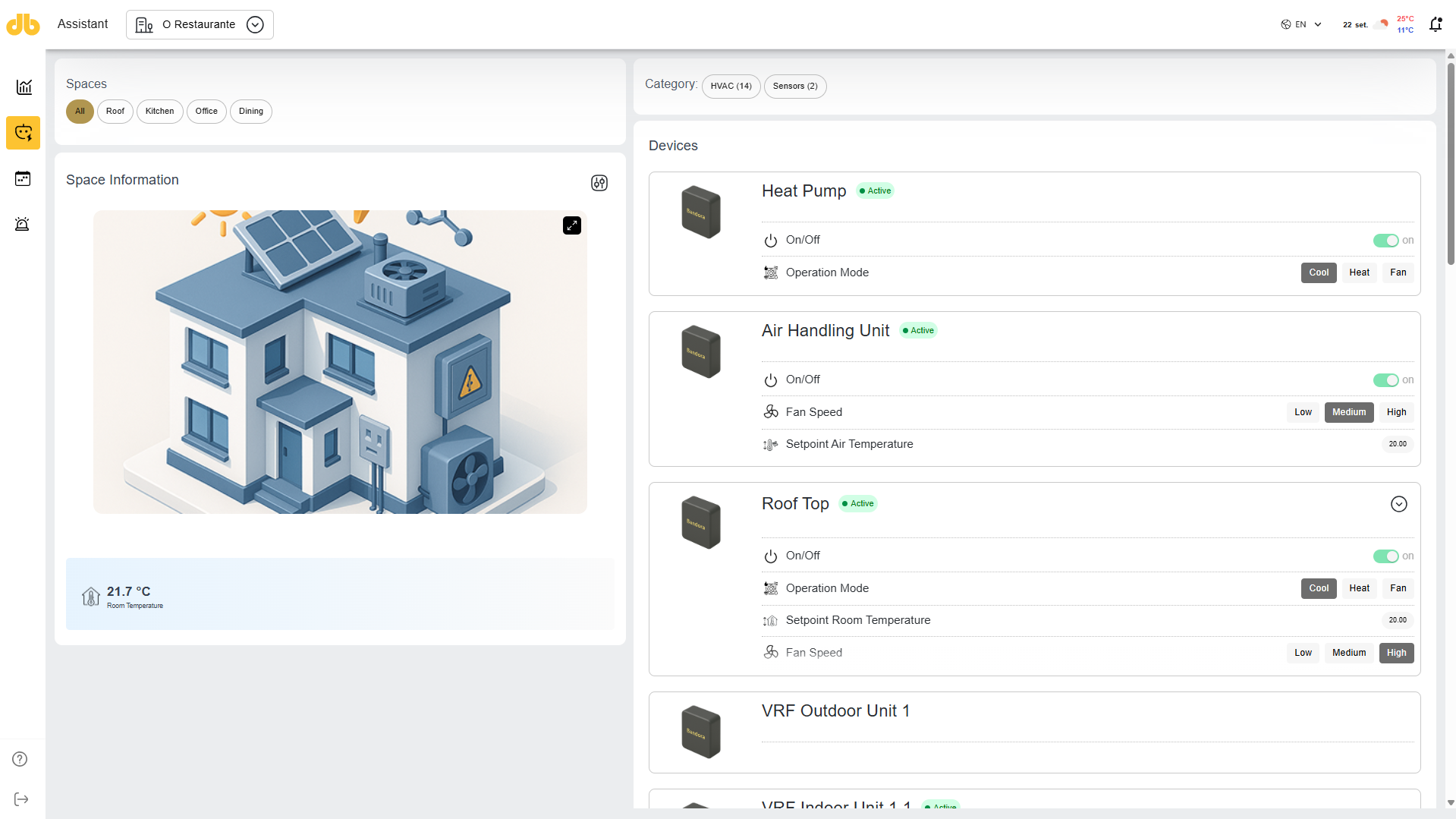The height and width of the screenshot is (819, 1456).
Task: Select the Sensors (2) category
Action: (x=794, y=87)
